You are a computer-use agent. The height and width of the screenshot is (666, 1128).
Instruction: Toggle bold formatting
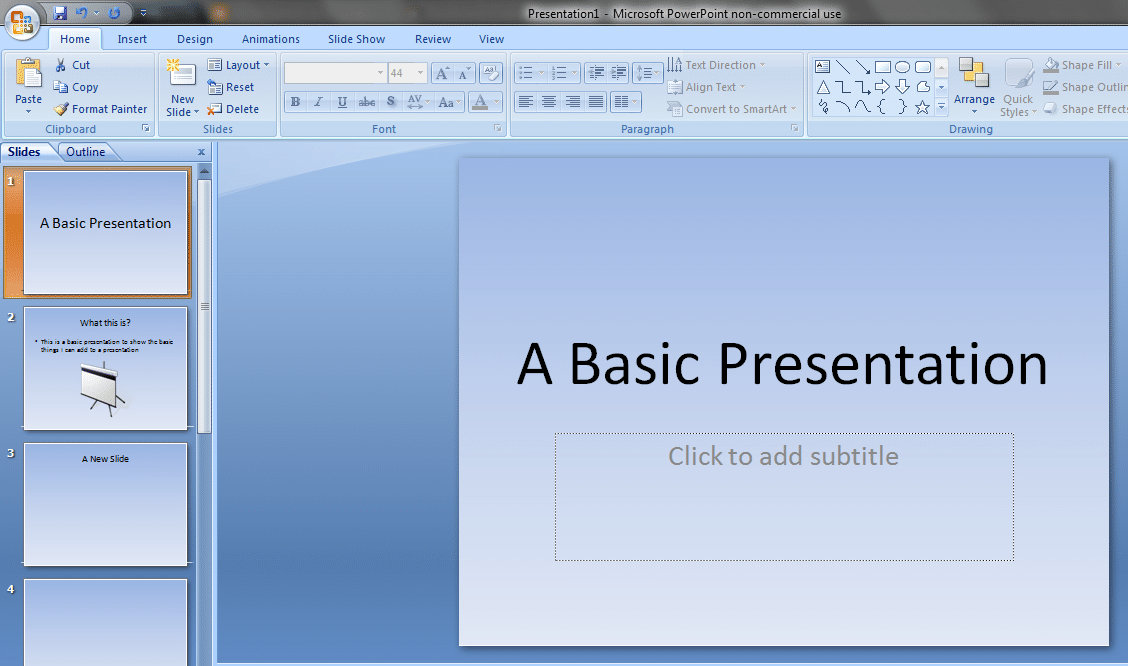coord(296,101)
